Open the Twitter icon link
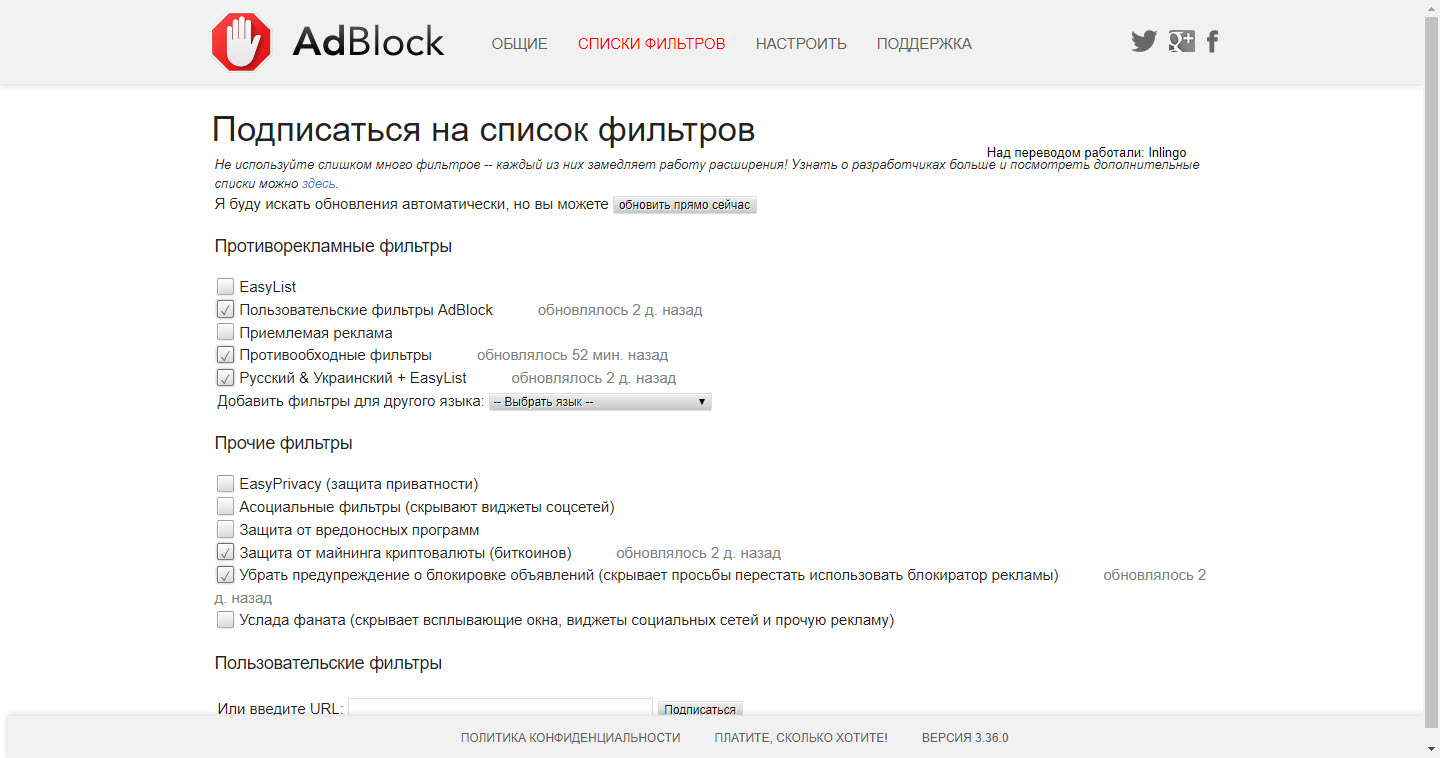This screenshot has width=1440, height=758. tap(1144, 41)
